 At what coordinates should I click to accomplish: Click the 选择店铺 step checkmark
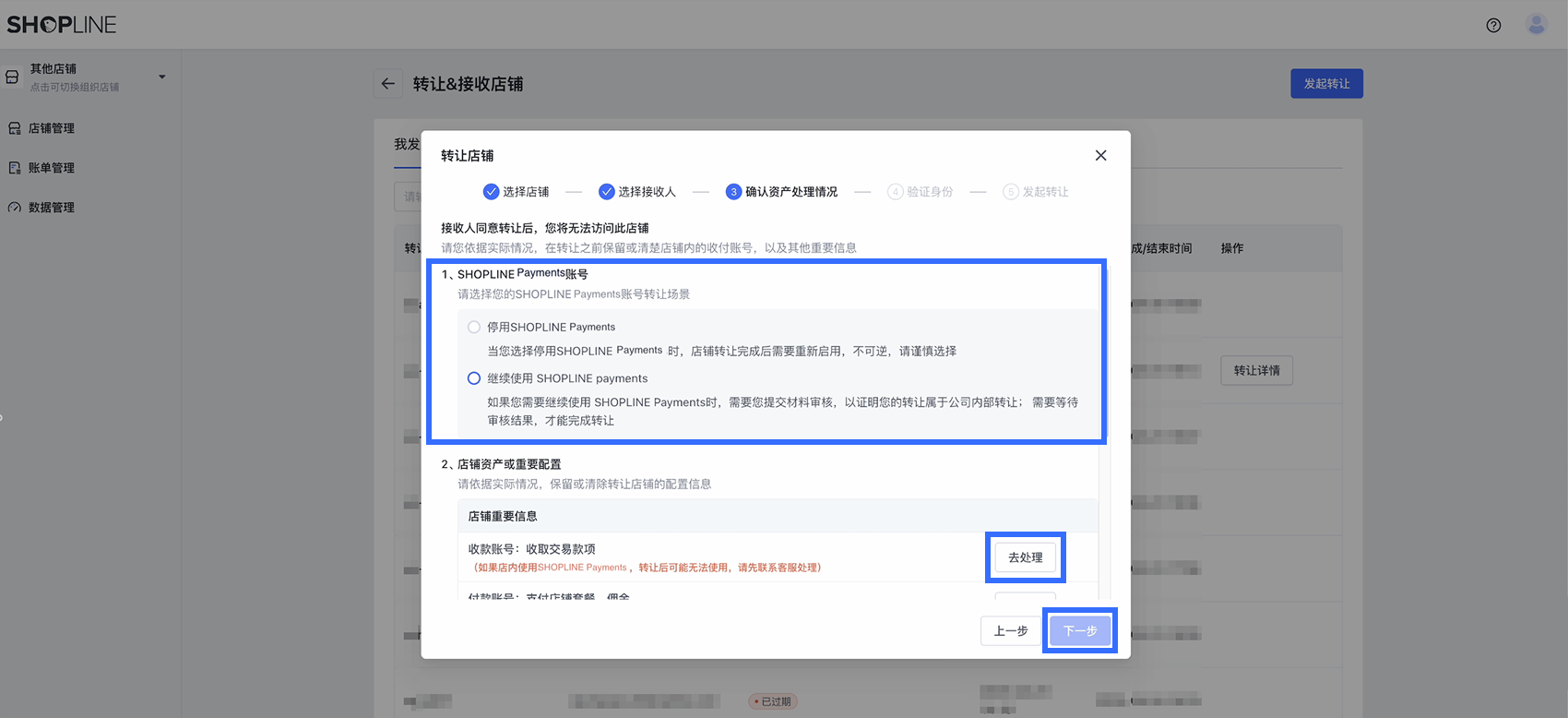(x=491, y=192)
